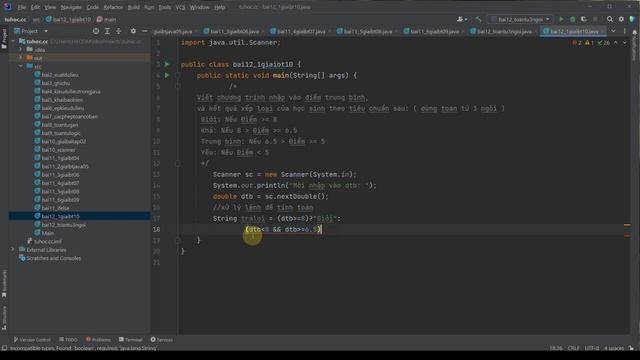Start debugging with the bug icon

click(x=572, y=19)
